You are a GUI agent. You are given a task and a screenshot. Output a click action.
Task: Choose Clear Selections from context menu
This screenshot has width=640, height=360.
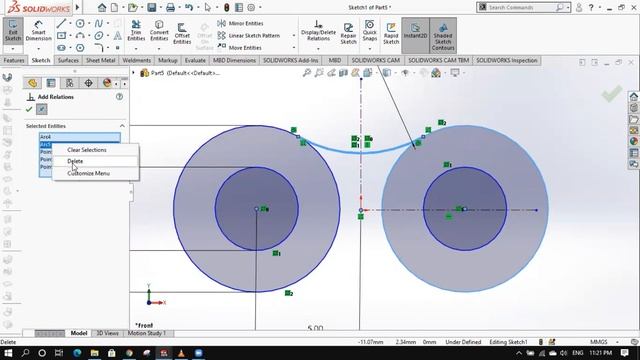[87, 150]
